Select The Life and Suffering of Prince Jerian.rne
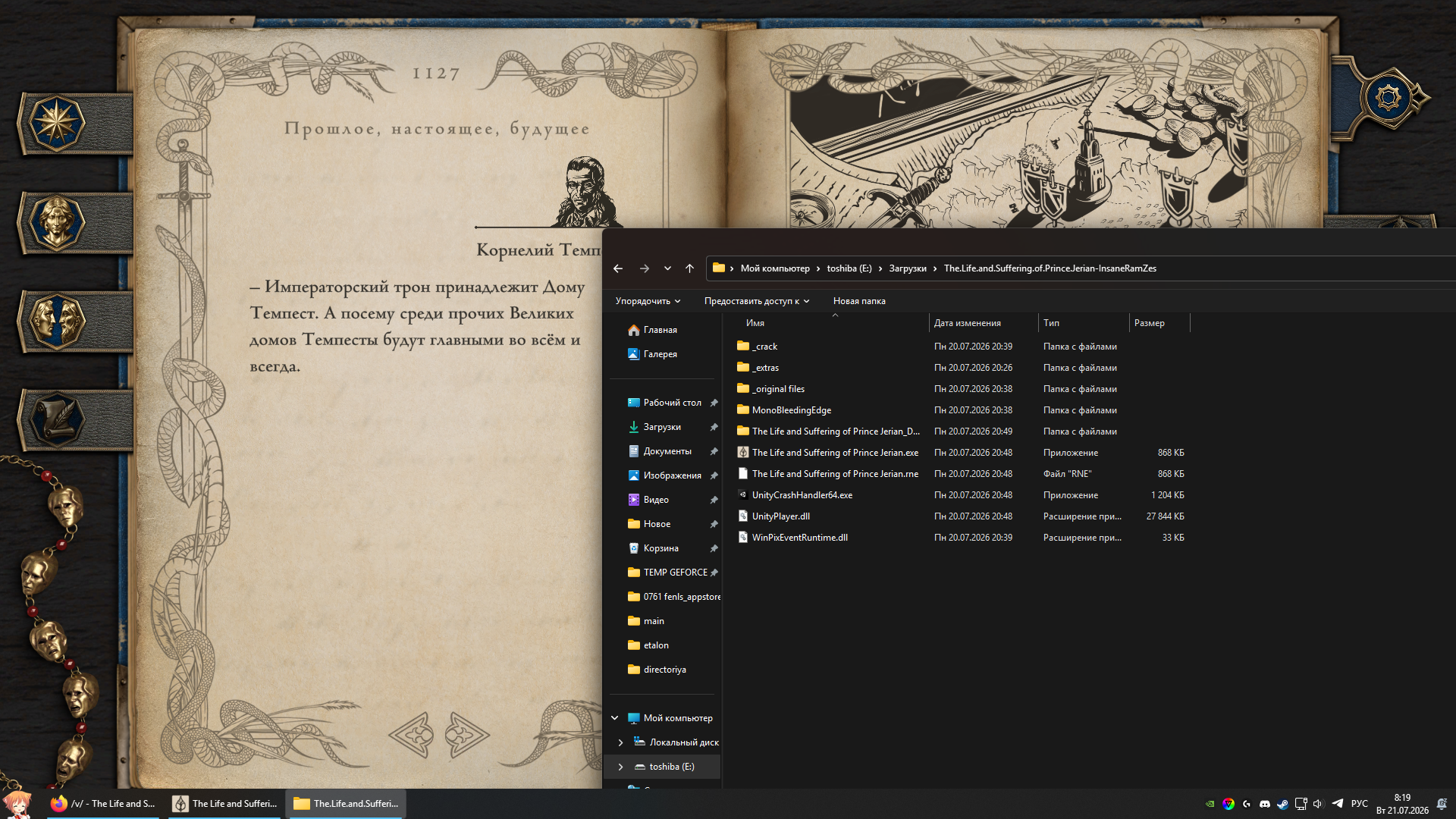 (x=835, y=474)
